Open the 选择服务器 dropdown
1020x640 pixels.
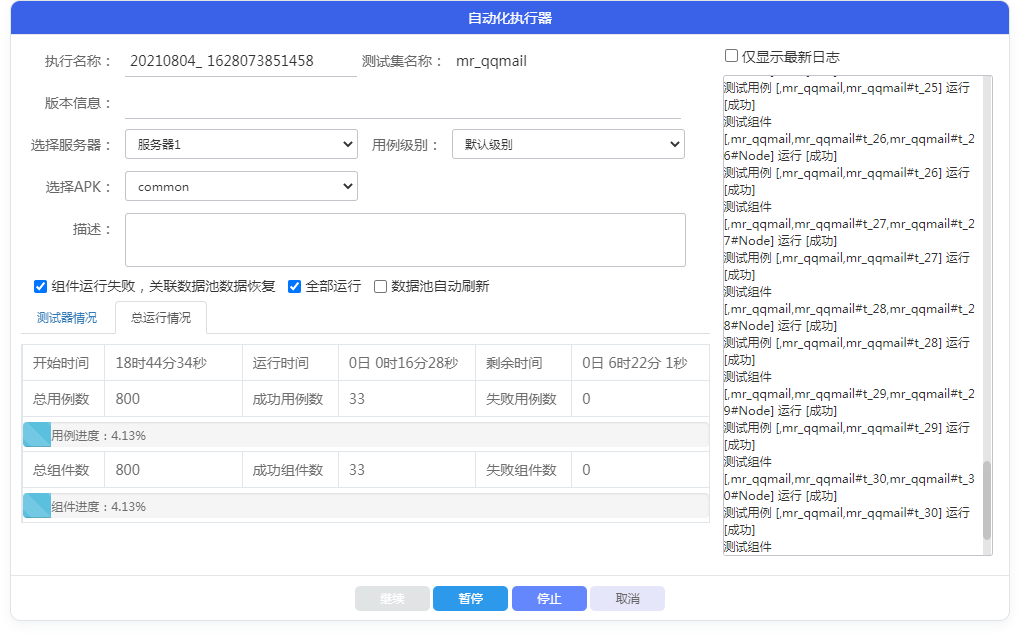pyautogui.click(x=241, y=144)
